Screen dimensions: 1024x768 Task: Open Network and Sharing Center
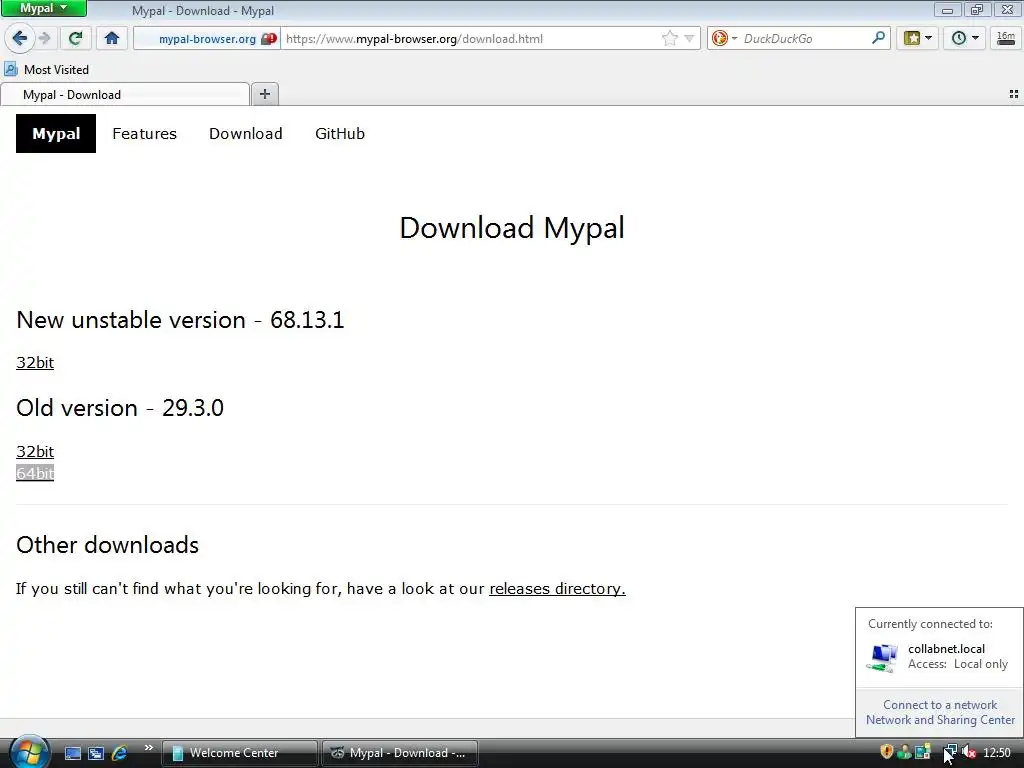click(x=940, y=720)
